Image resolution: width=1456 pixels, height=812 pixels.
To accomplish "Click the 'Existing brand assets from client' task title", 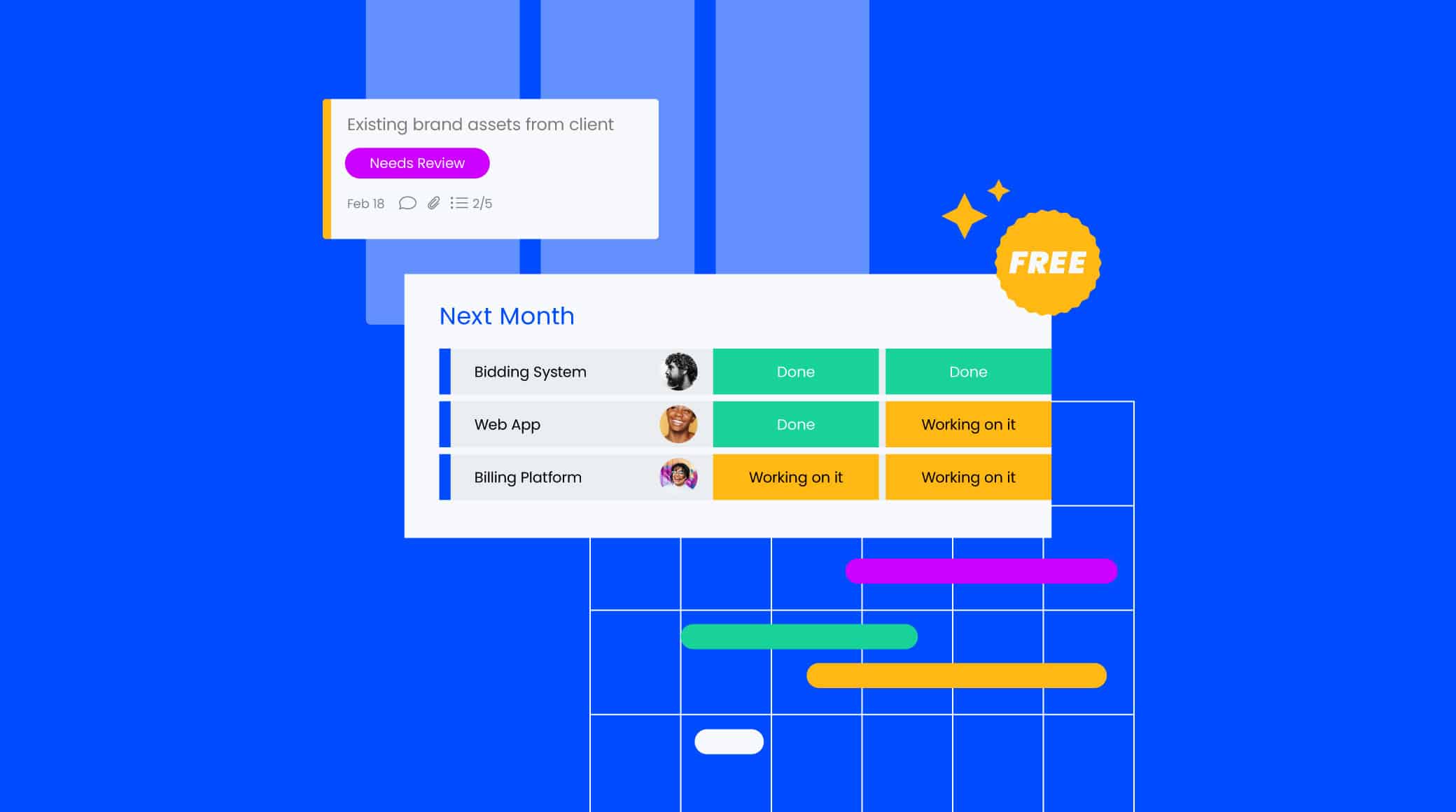I will coord(480,123).
